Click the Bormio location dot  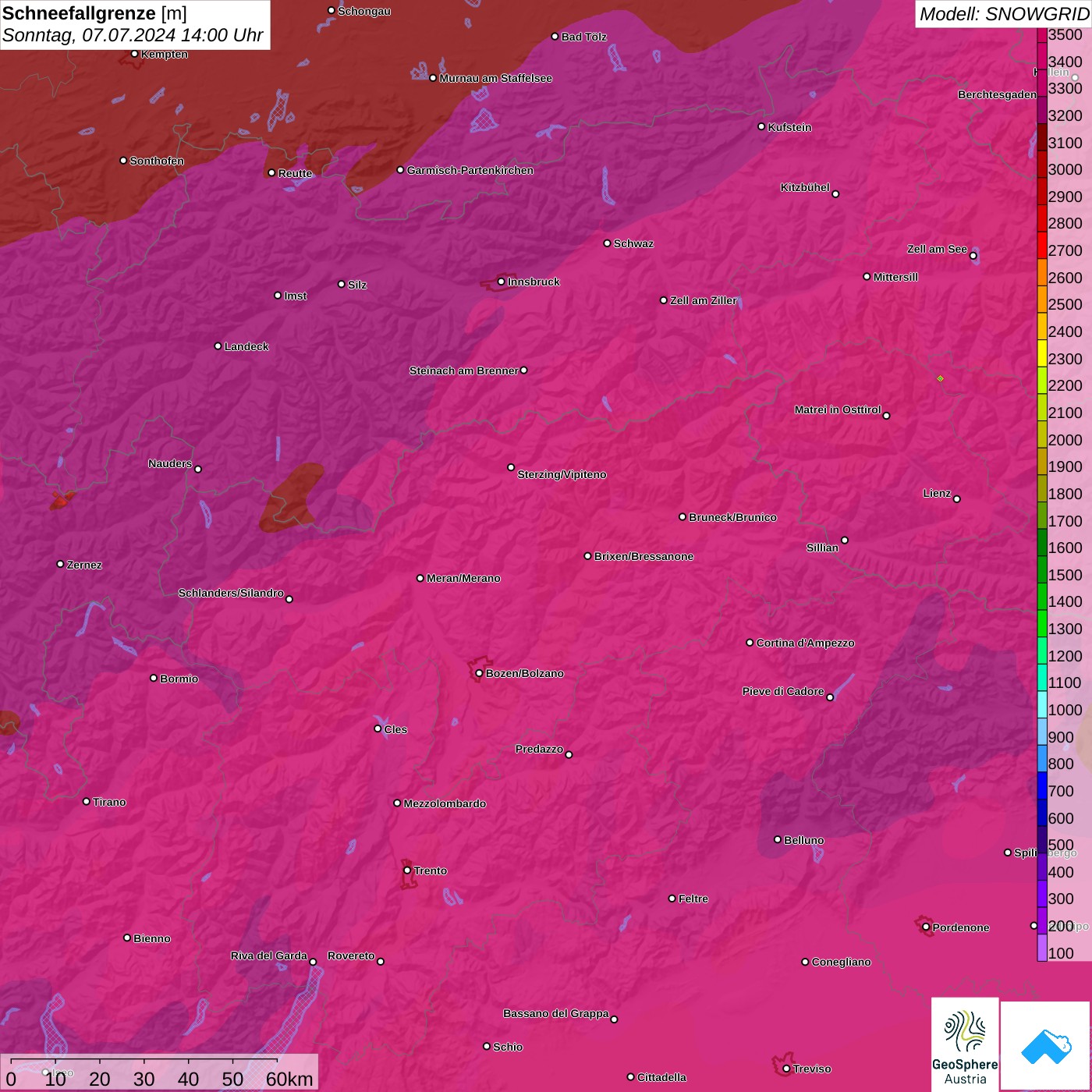[x=154, y=678]
